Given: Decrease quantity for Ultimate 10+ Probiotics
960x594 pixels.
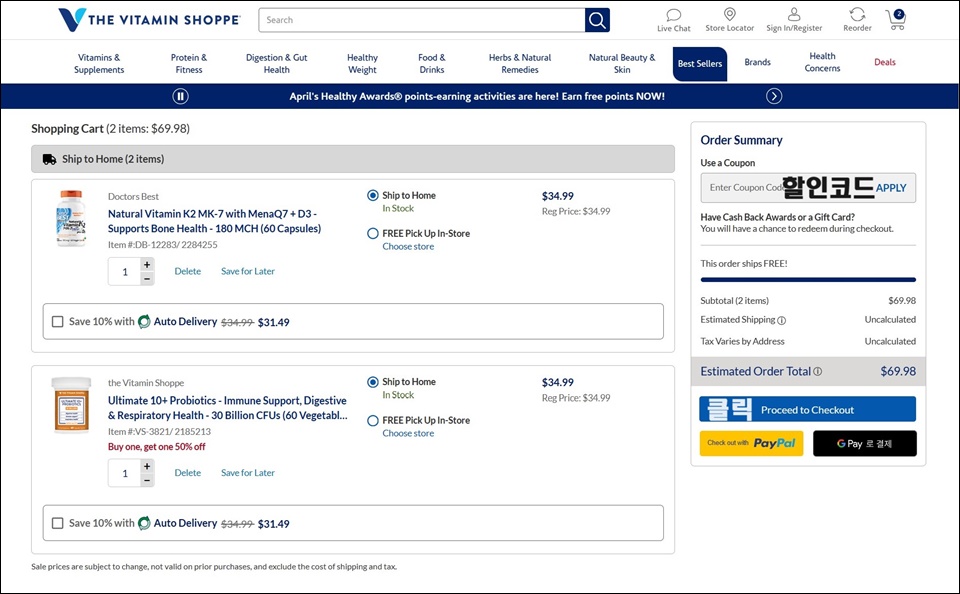Looking at the screenshot, I should pyautogui.click(x=147, y=481).
